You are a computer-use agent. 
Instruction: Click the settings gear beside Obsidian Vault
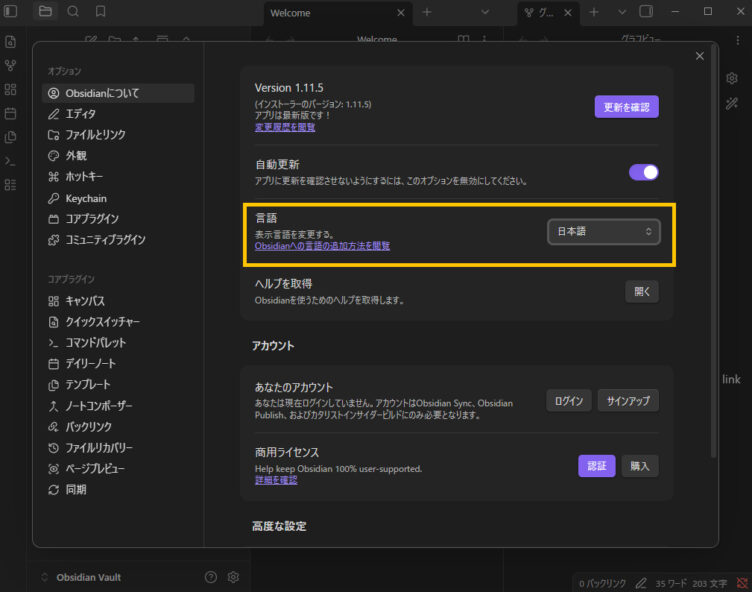coord(233,577)
